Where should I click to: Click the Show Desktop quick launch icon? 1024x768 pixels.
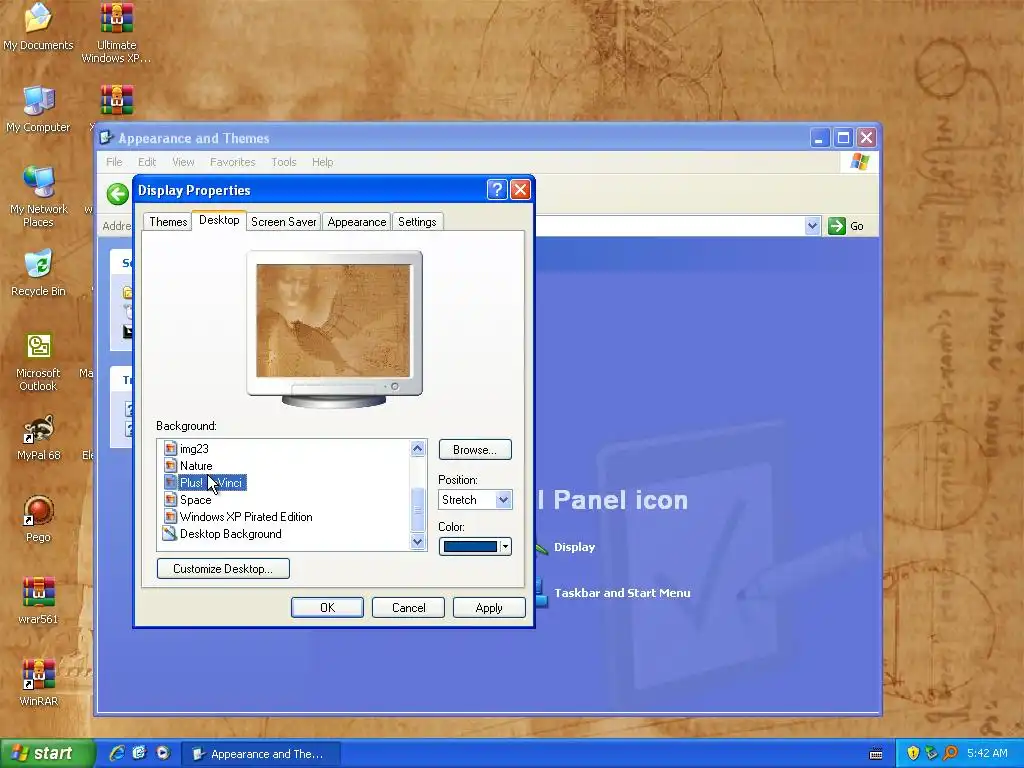click(139, 753)
